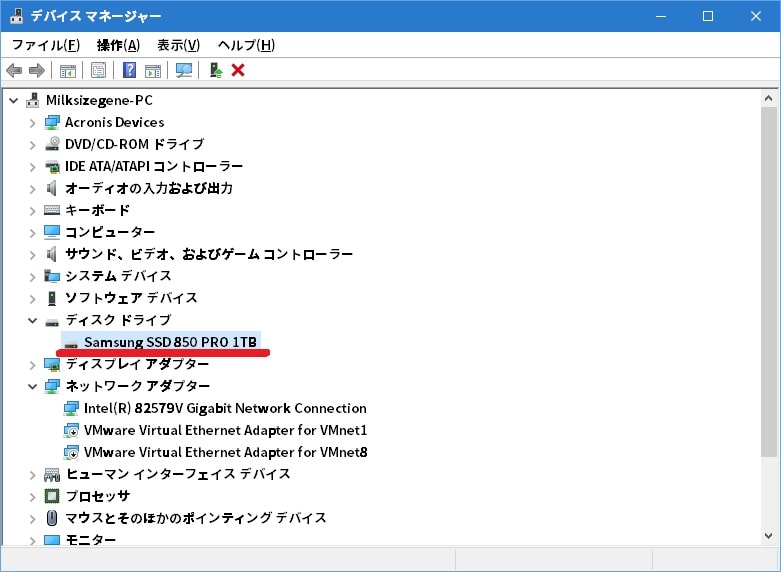
Task: Expand the ディスプレイ アダプター node
Action: [x=32, y=365]
